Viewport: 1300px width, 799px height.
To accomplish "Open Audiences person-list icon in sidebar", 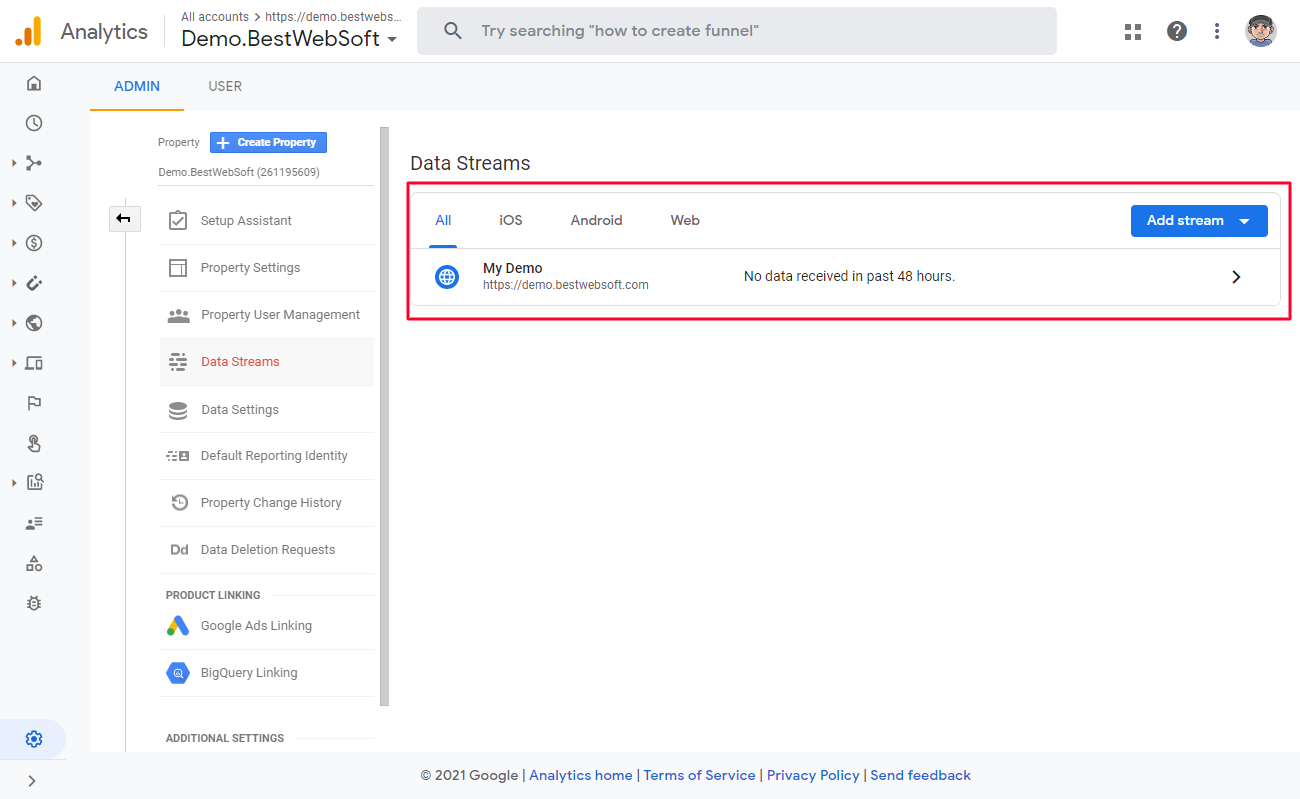I will pos(34,523).
